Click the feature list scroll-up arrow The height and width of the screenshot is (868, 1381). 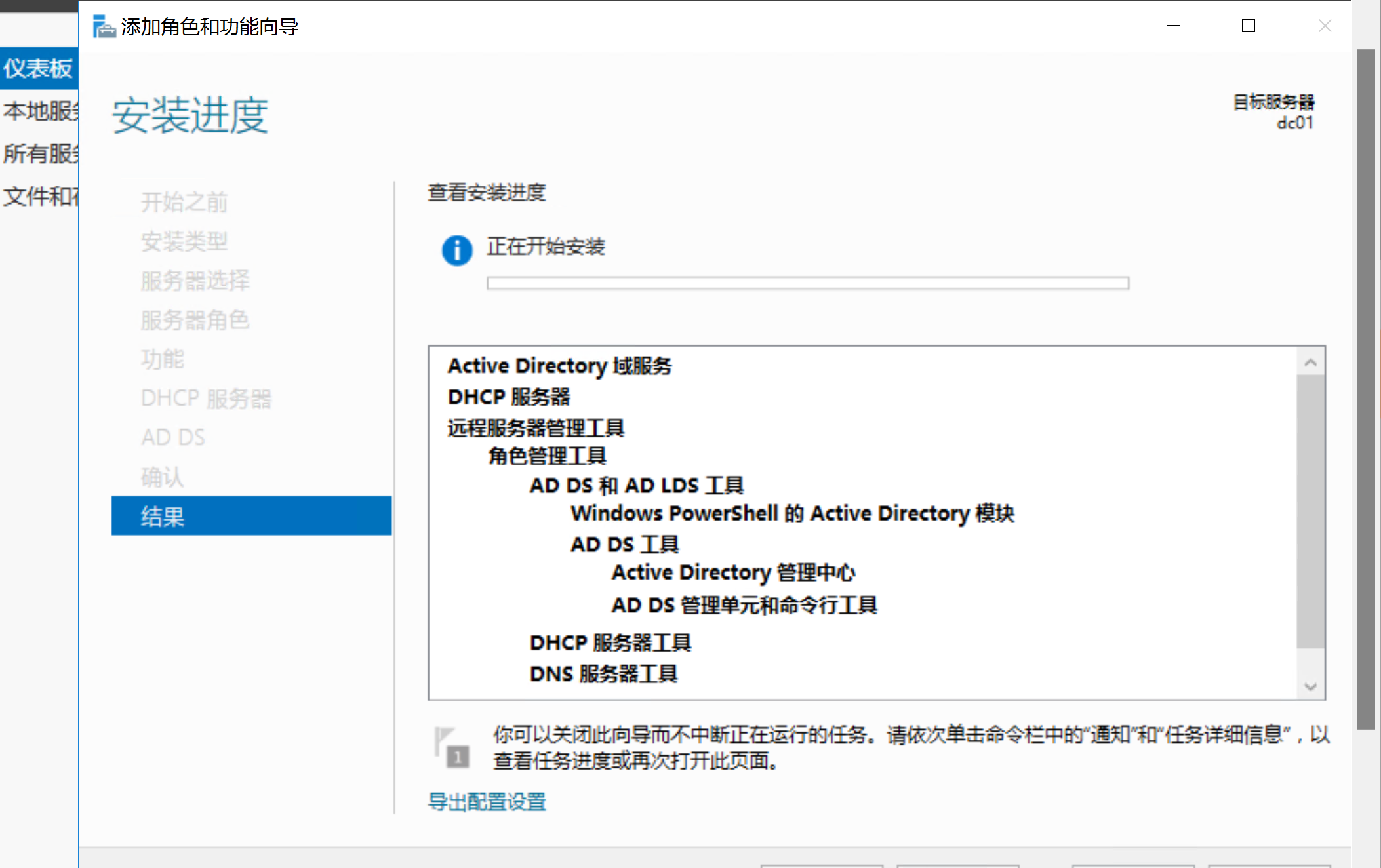pos(1311,363)
